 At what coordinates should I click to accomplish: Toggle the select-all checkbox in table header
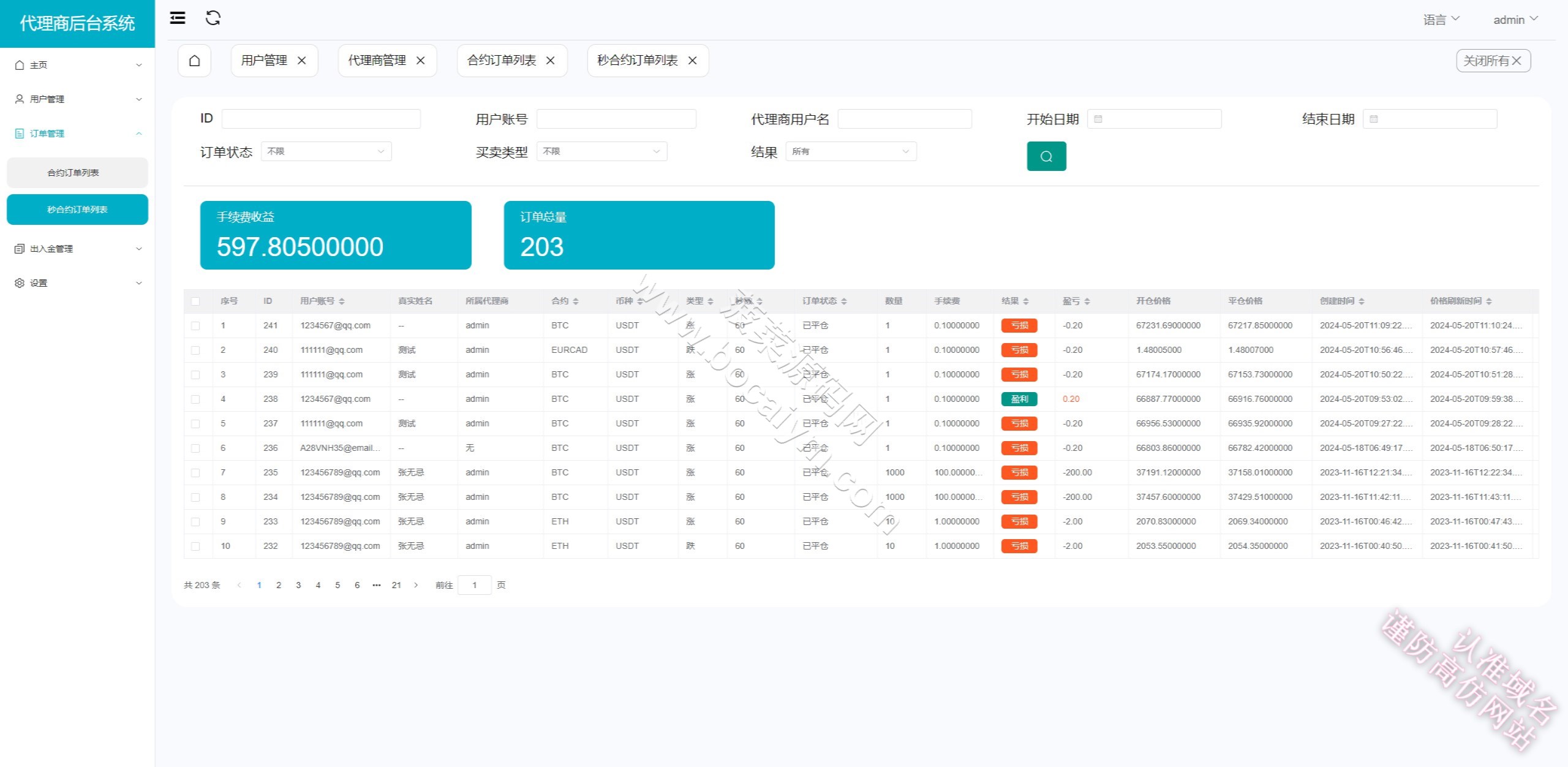[195, 301]
